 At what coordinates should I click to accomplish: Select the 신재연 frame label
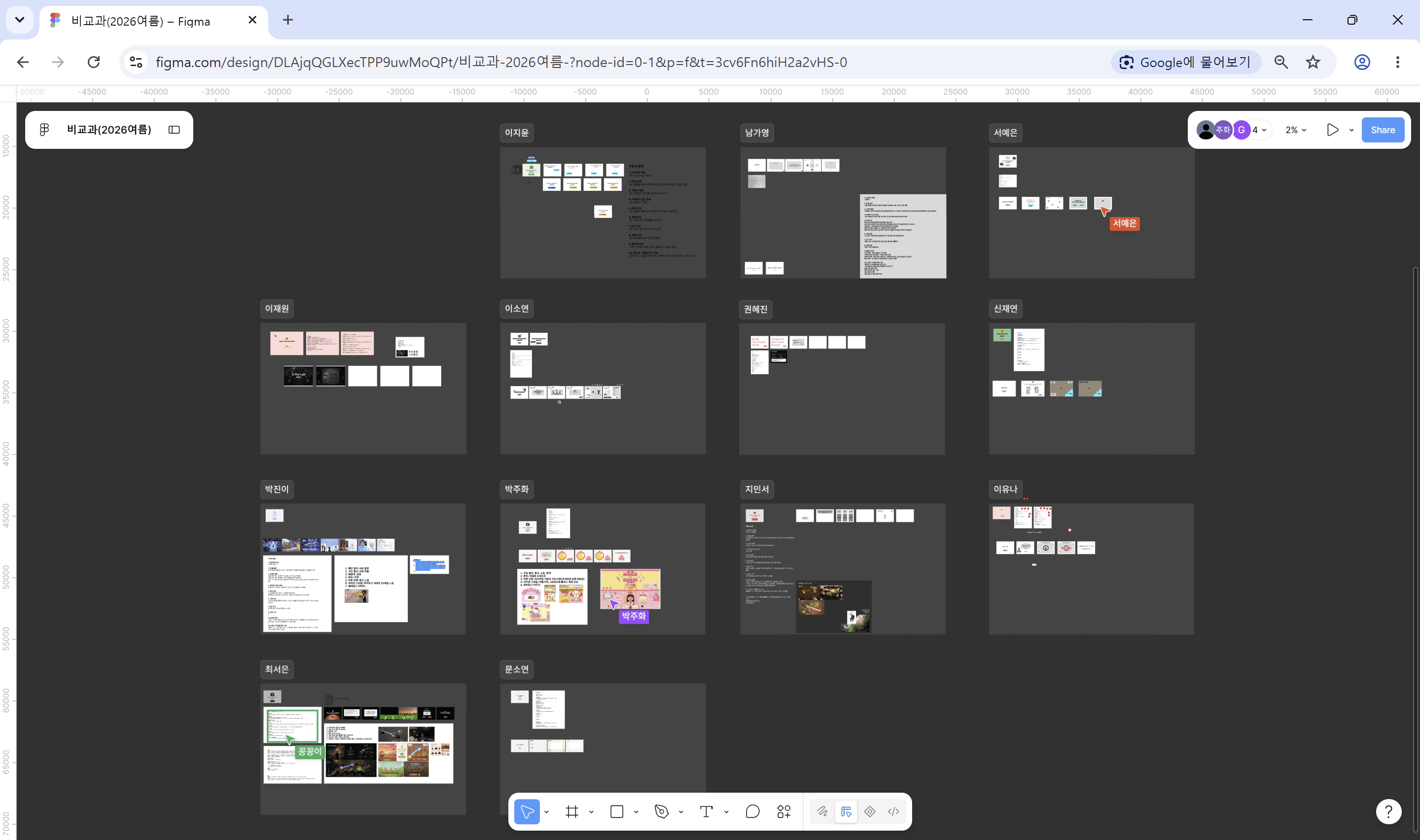pyautogui.click(x=1005, y=309)
